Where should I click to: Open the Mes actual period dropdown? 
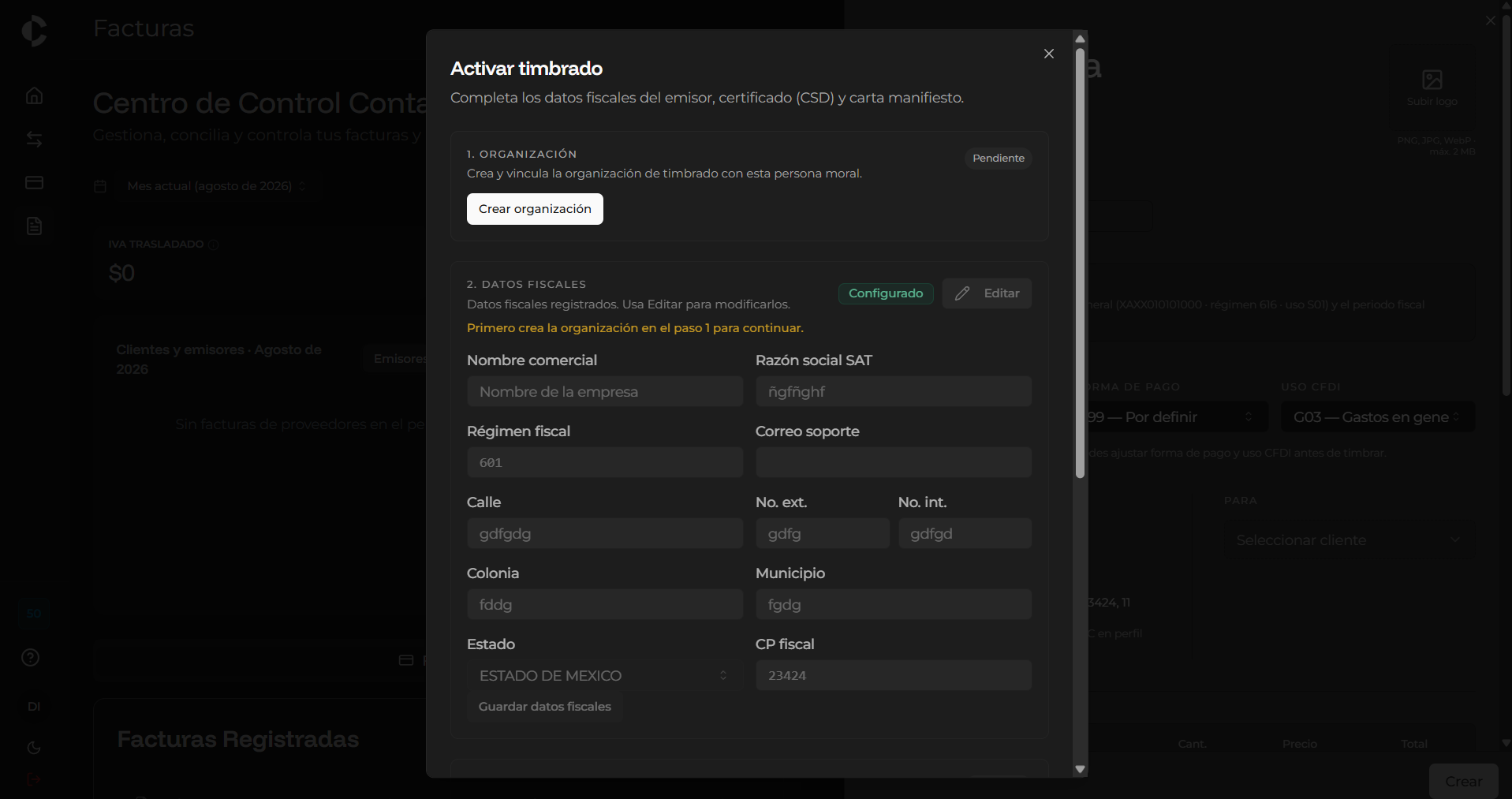tap(217, 186)
